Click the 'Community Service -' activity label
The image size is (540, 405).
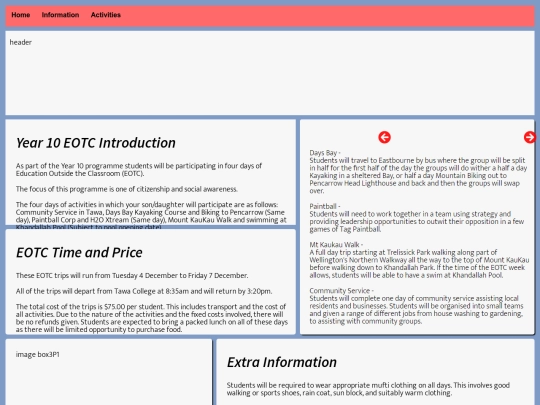click(342, 291)
